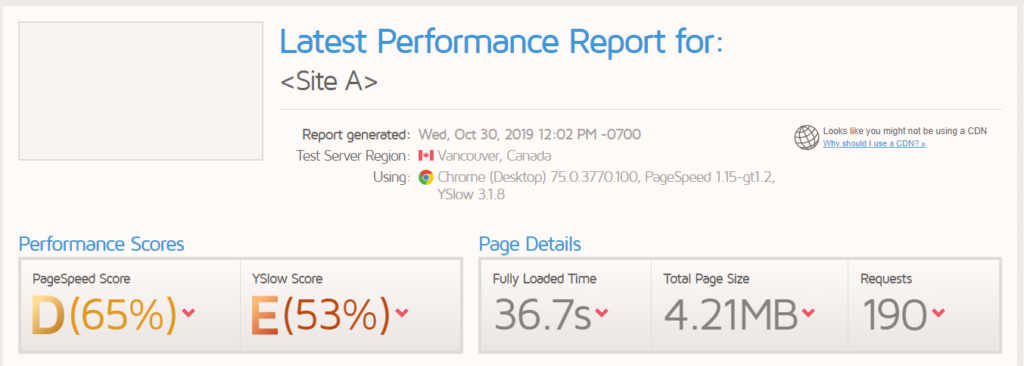Expand the YSlow Score arrow

pyautogui.click(x=402, y=313)
